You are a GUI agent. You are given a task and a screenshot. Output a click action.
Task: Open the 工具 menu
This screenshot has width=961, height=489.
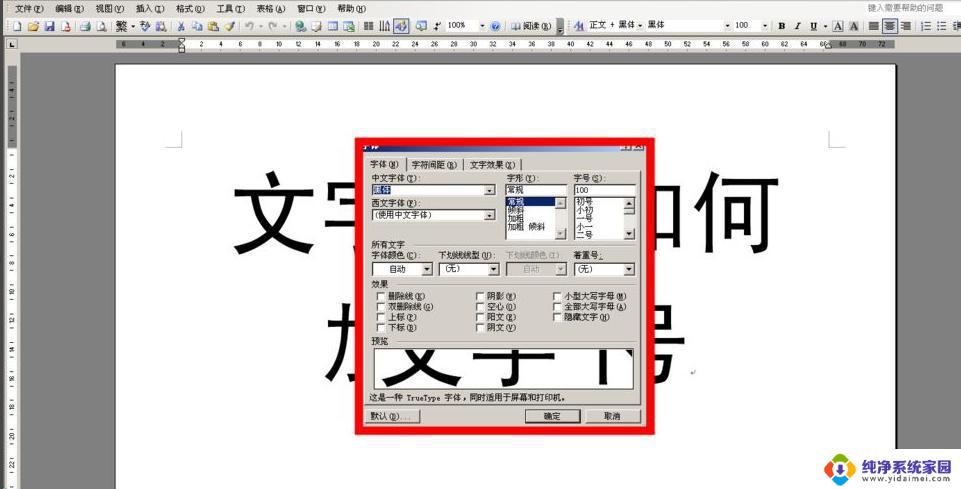(230, 9)
